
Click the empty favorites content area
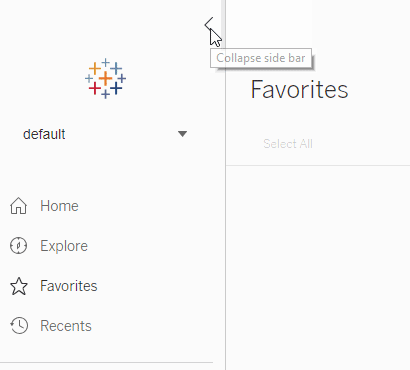[318, 267]
